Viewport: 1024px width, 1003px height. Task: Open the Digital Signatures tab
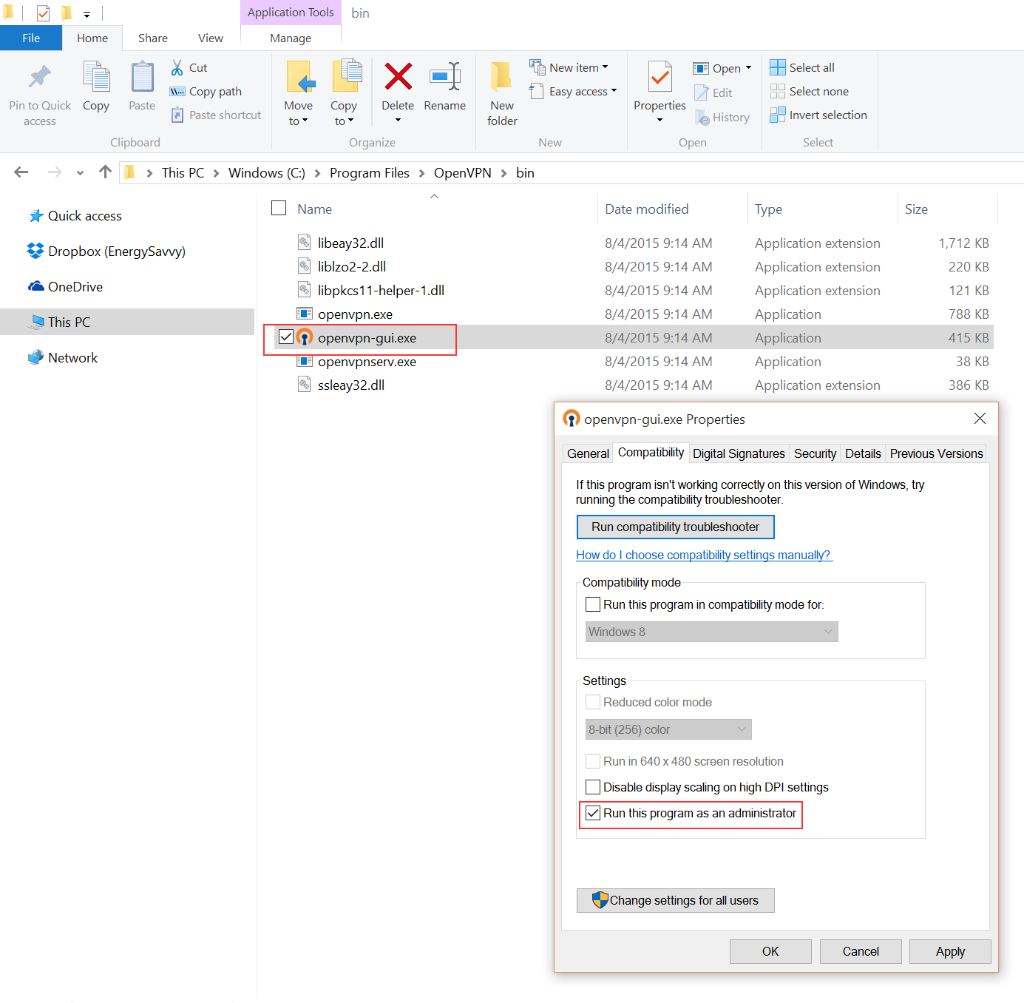tap(739, 453)
